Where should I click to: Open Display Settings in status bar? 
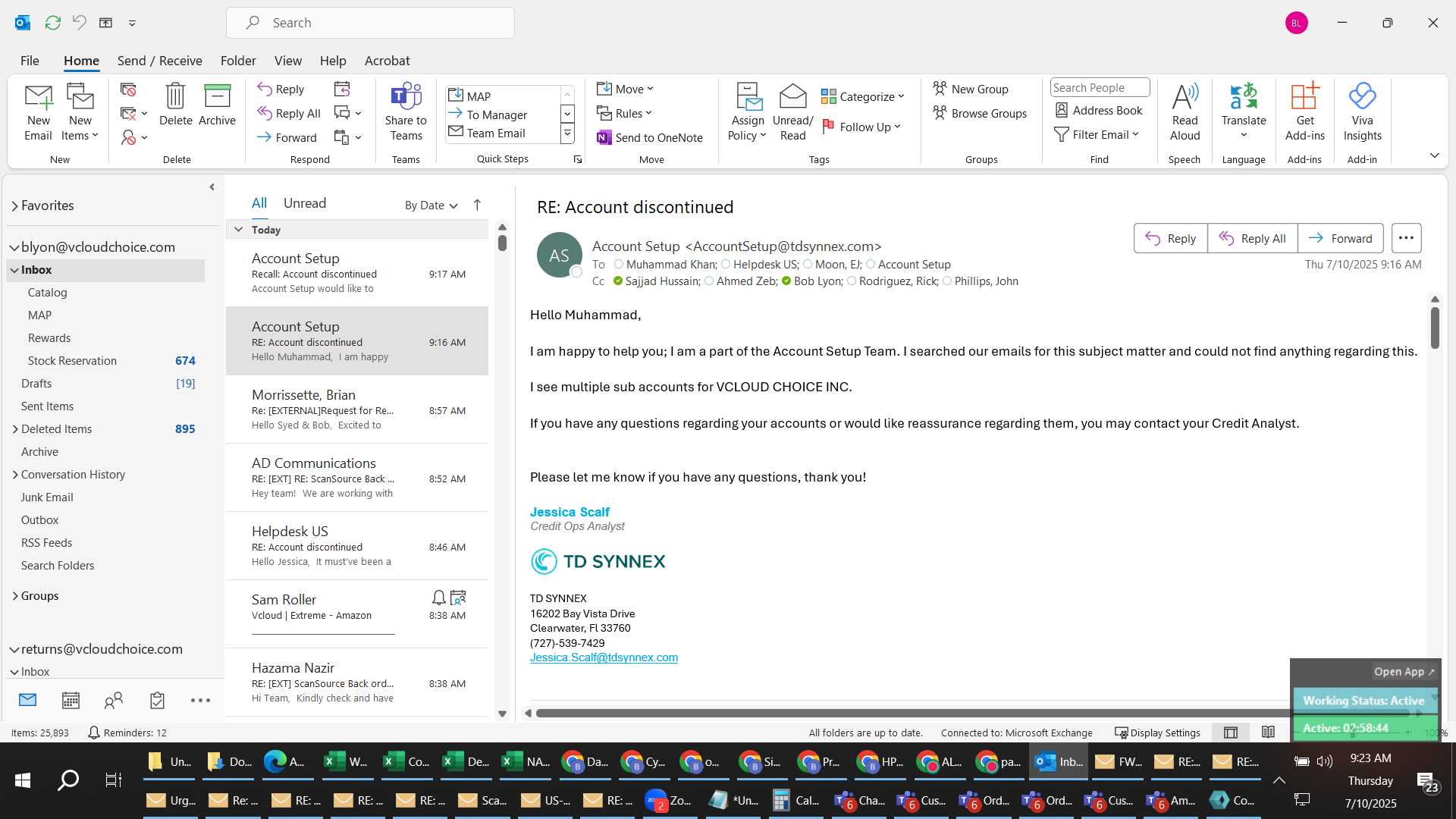1157,733
